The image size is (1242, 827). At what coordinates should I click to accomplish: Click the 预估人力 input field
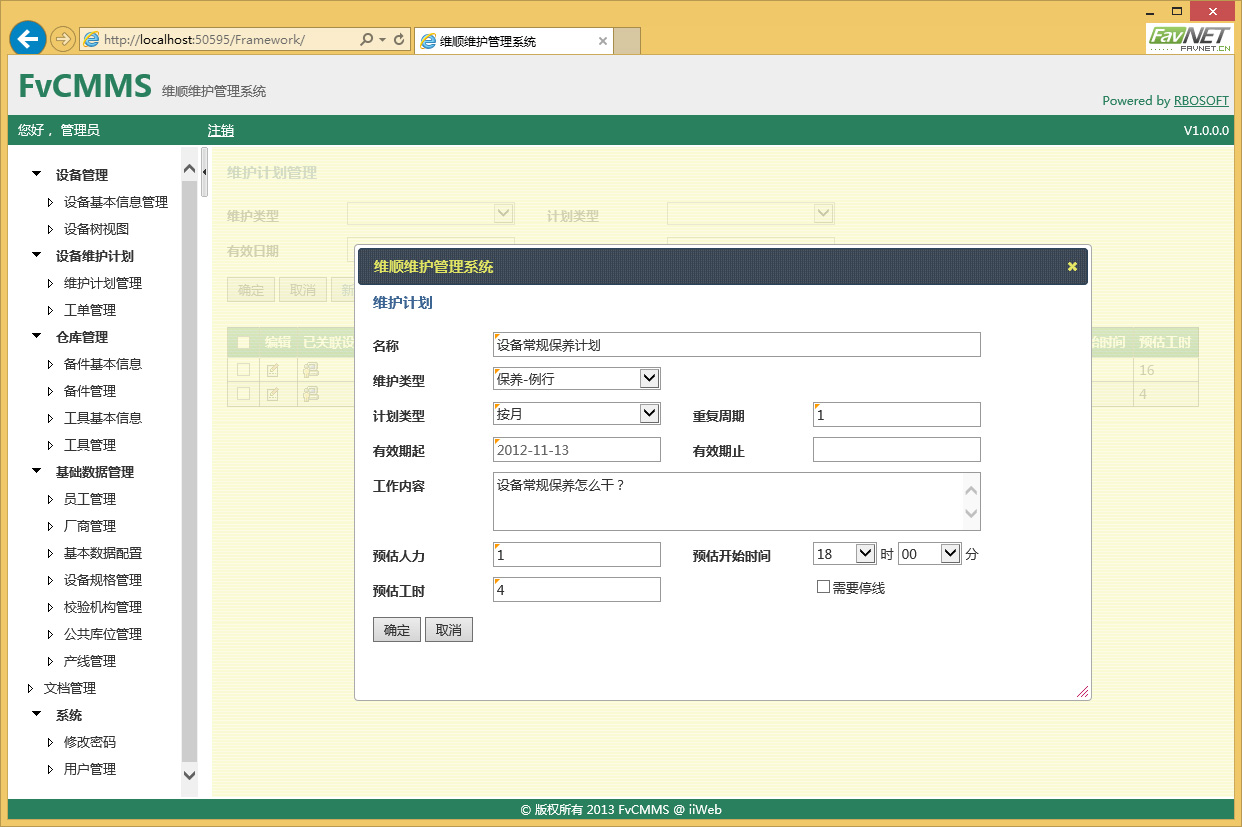coord(577,554)
